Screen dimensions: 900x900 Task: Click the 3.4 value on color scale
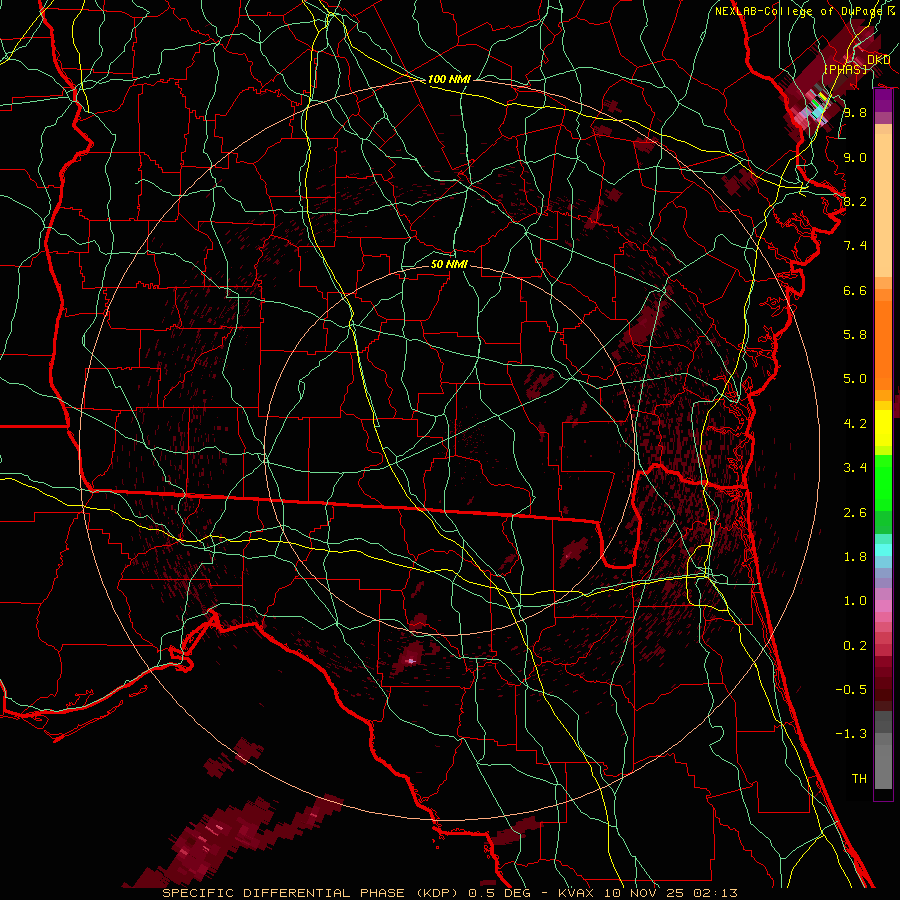pos(855,468)
